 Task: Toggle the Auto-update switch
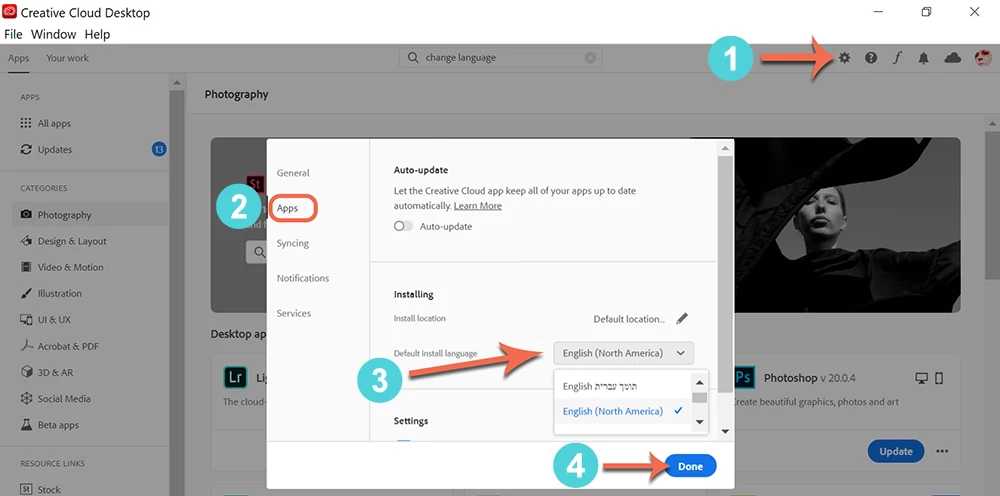pyautogui.click(x=403, y=226)
